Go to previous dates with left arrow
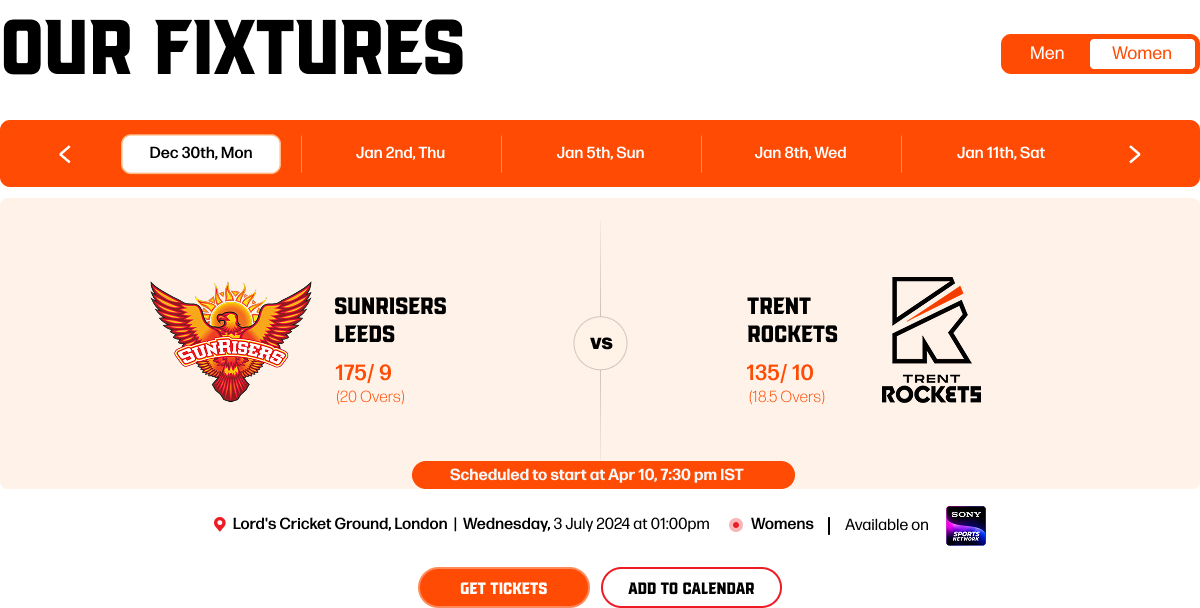The image size is (1200, 608). [65, 154]
